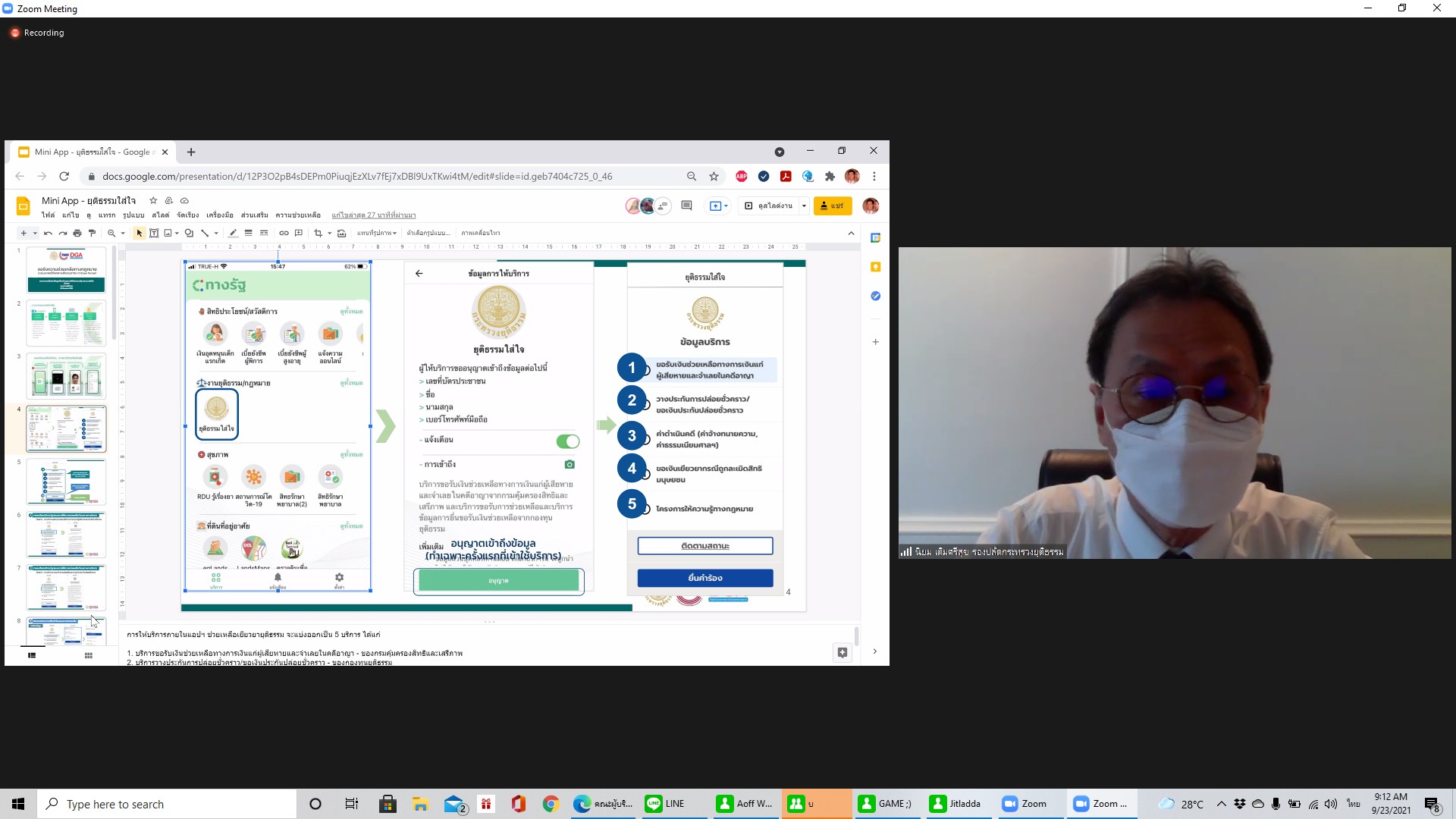Open the Format (รูปแบบ) menu
Screen dimensions: 1456x819
tap(133, 215)
